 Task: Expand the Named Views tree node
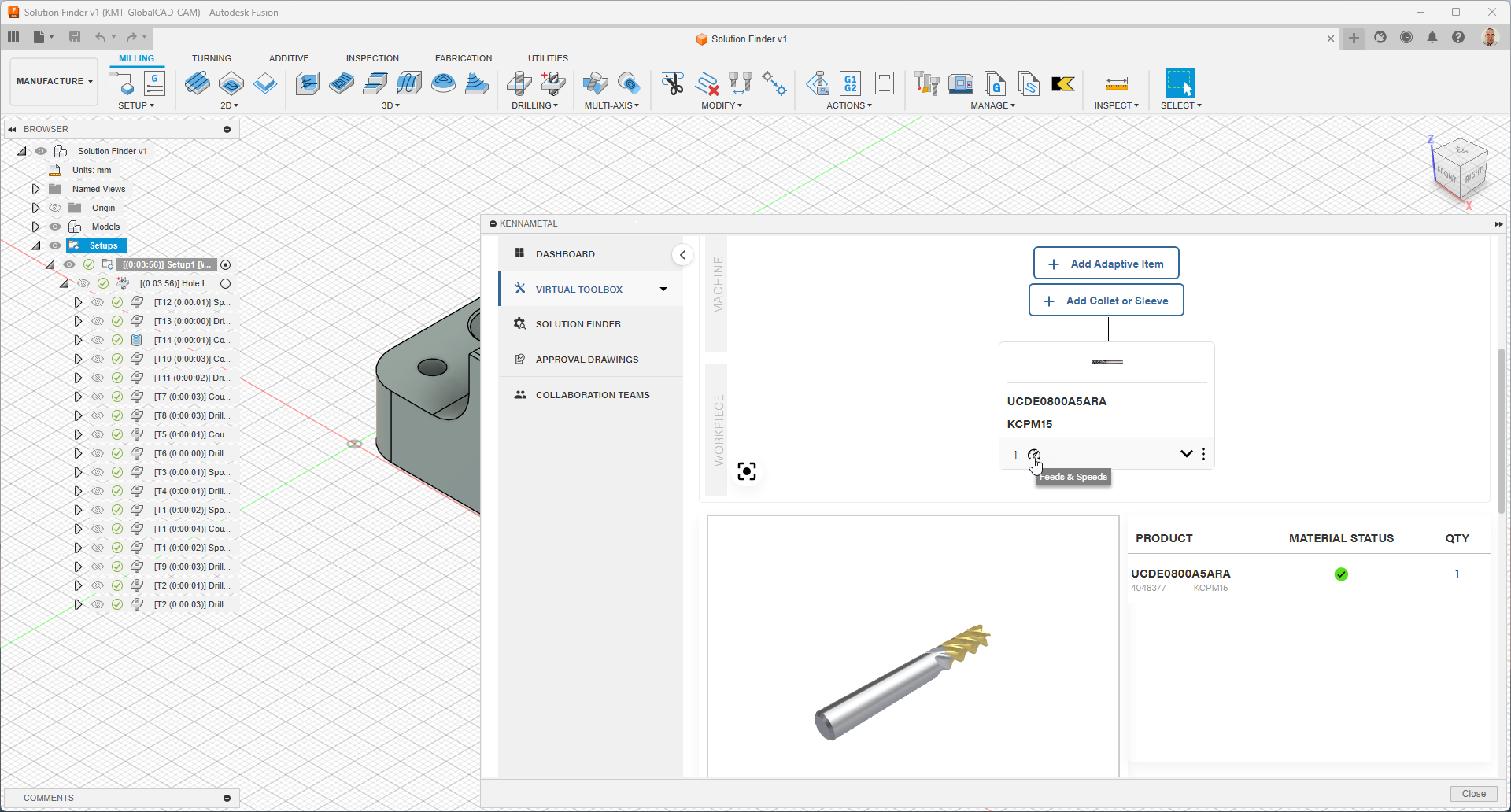(35, 189)
